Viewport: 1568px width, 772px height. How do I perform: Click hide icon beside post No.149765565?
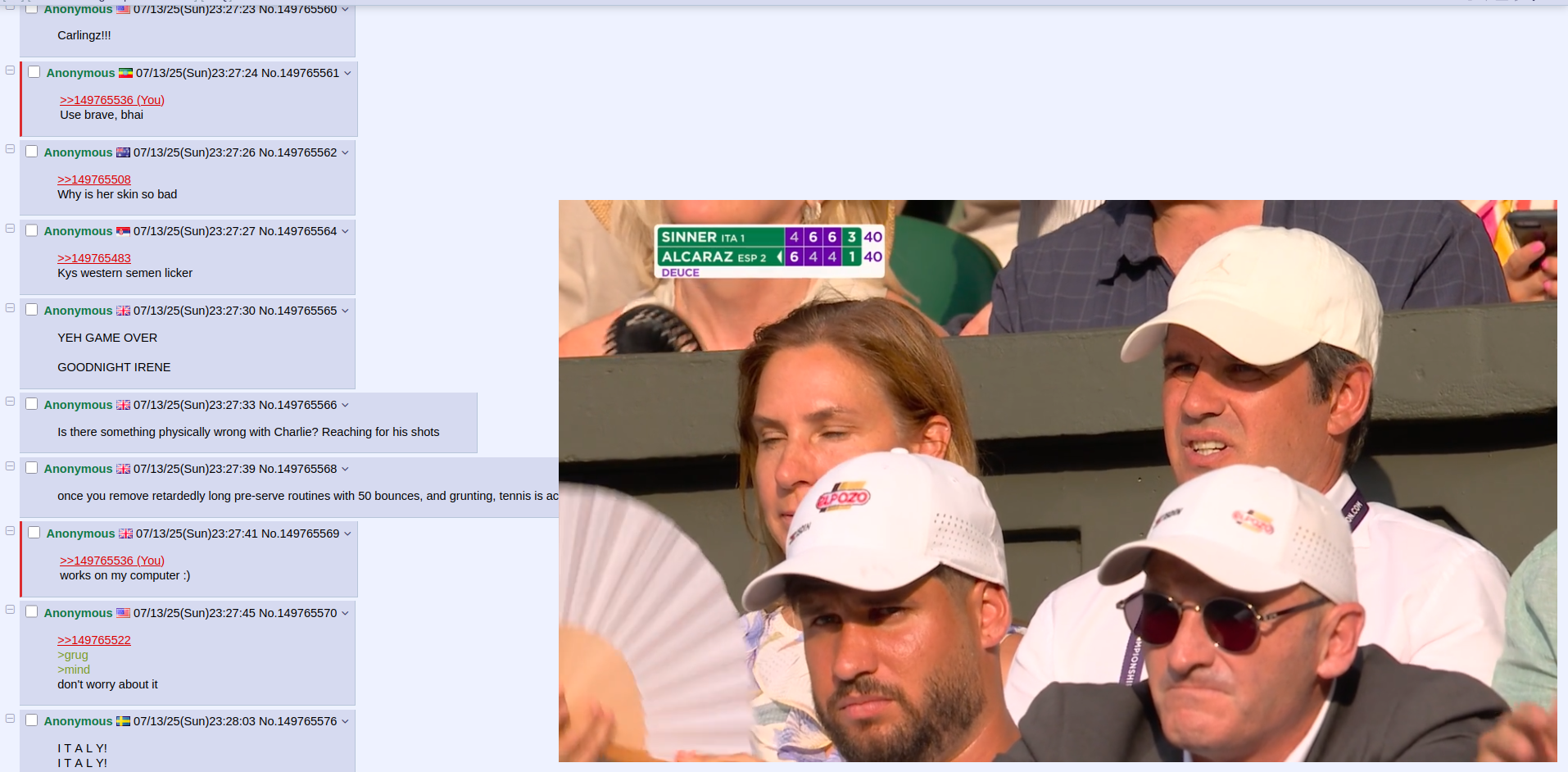click(10, 308)
